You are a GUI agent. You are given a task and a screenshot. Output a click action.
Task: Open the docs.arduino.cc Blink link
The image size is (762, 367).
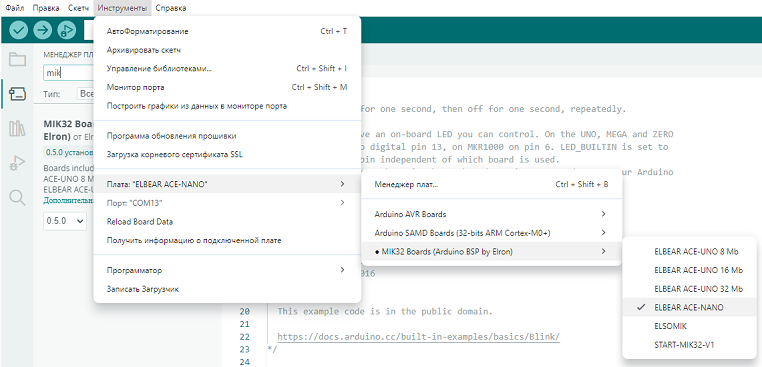point(419,337)
